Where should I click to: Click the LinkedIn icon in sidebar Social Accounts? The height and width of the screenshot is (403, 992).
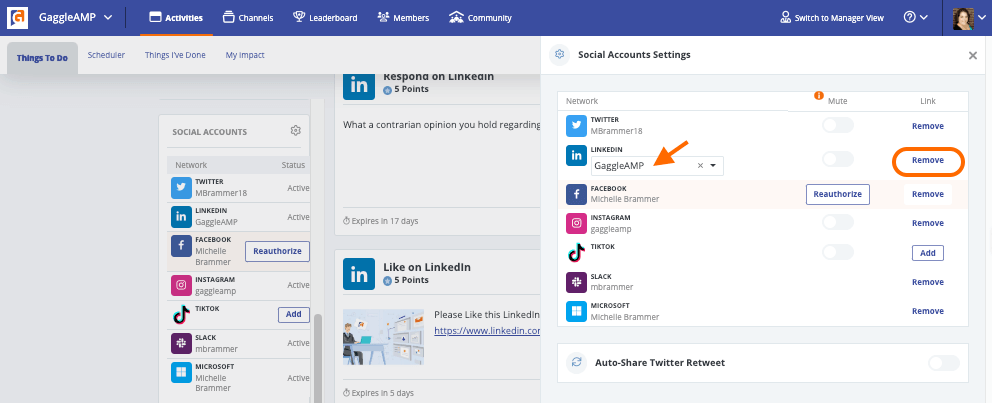[182, 217]
